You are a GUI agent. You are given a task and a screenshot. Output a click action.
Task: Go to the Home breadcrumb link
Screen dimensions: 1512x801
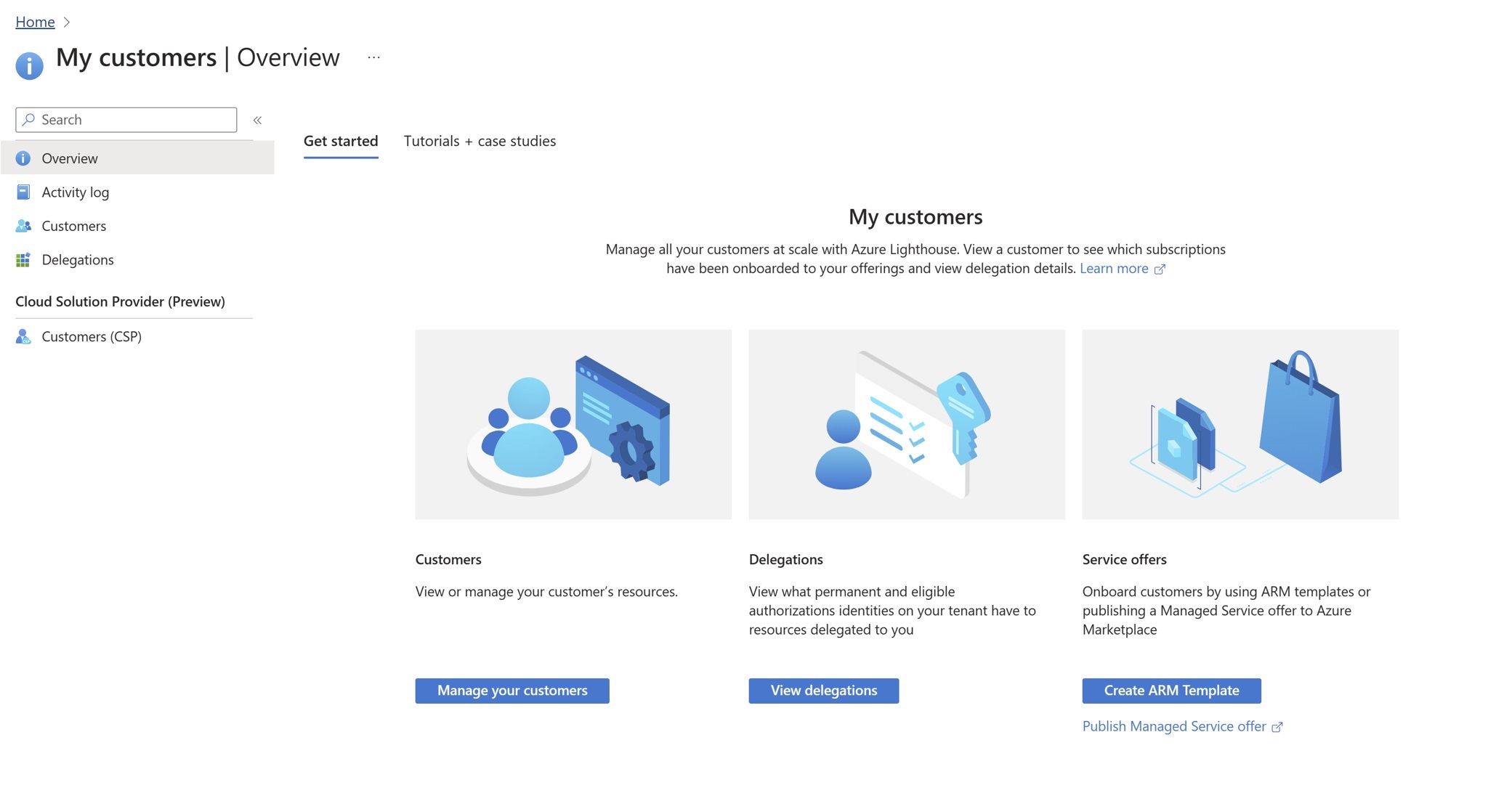[35, 23]
